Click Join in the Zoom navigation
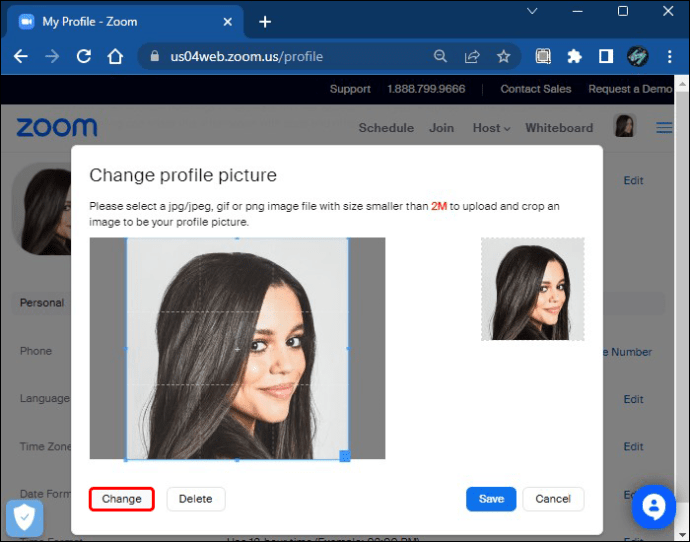The height and width of the screenshot is (542, 690). coord(441,128)
